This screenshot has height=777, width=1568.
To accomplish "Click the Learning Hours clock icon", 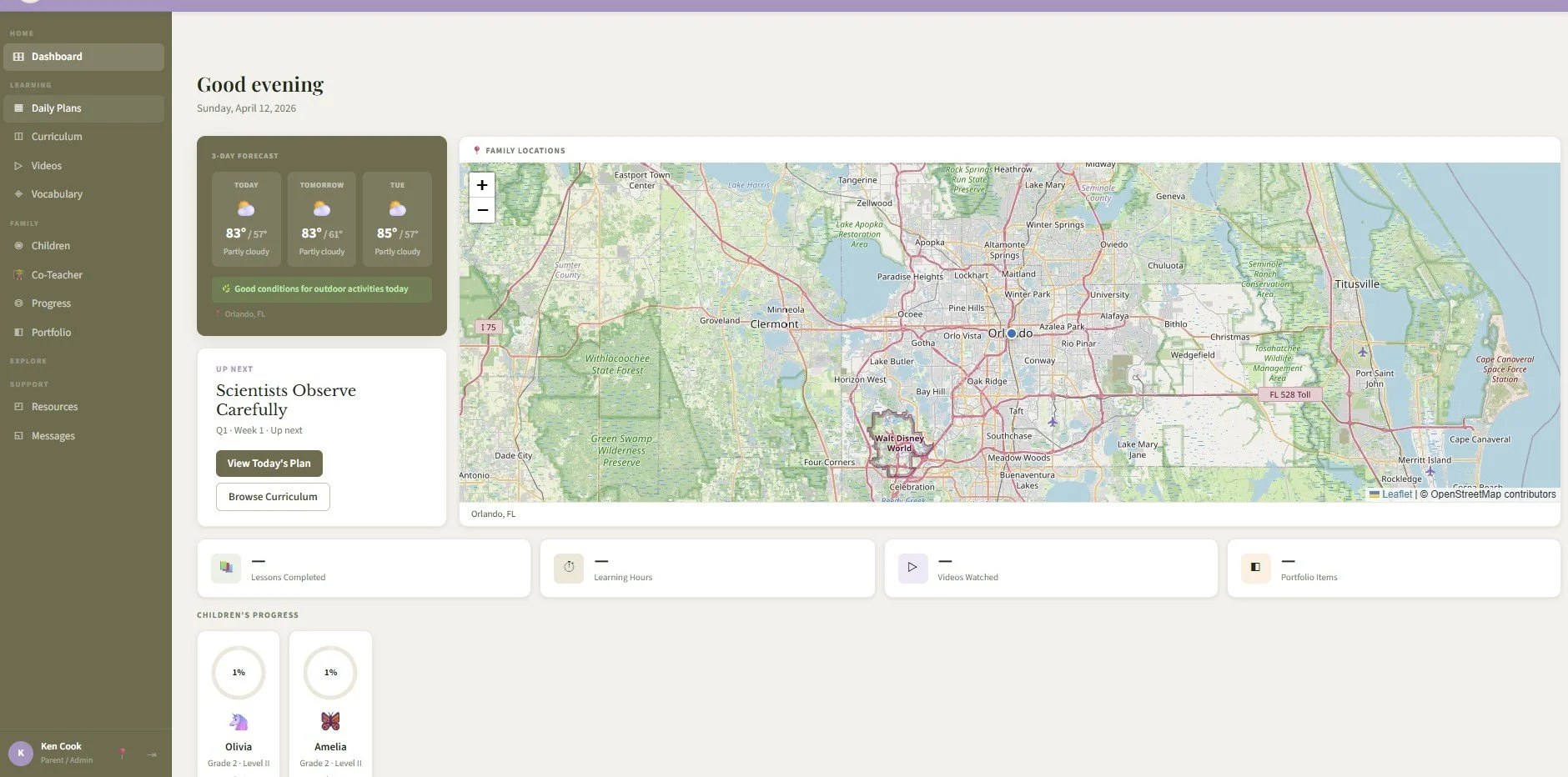I will 569,568.
